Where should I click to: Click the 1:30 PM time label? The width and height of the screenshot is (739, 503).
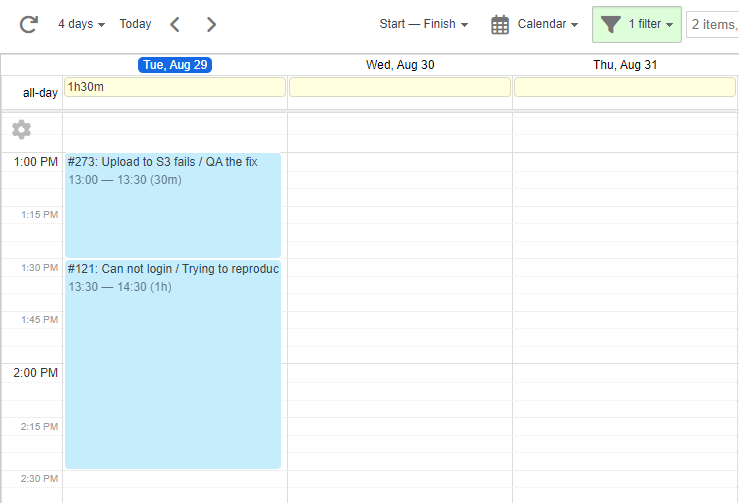coord(40,268)
